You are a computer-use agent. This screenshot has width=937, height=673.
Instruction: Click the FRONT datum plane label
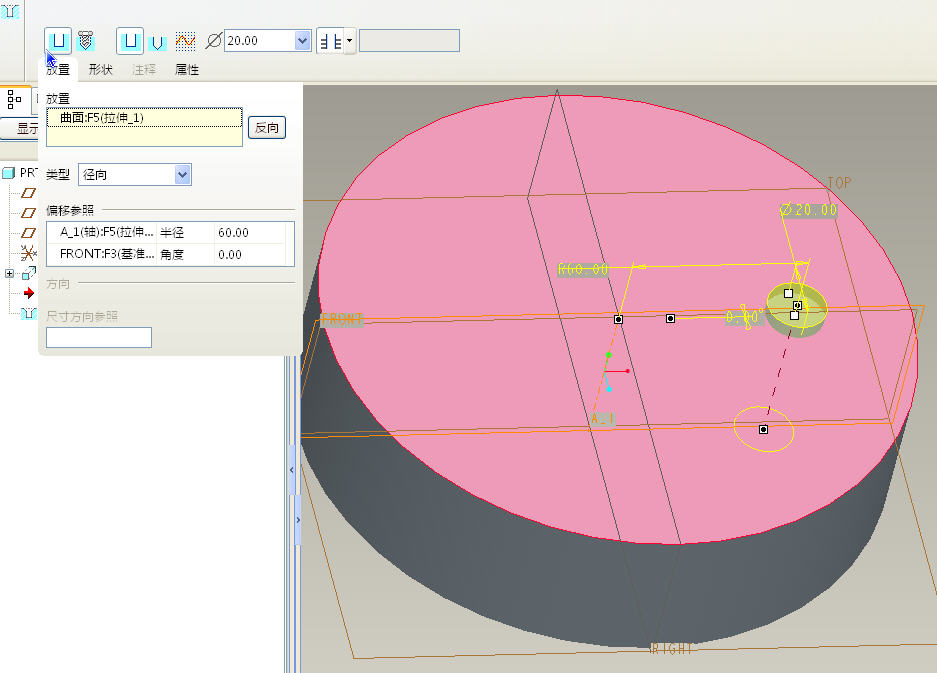click(342, 319)
